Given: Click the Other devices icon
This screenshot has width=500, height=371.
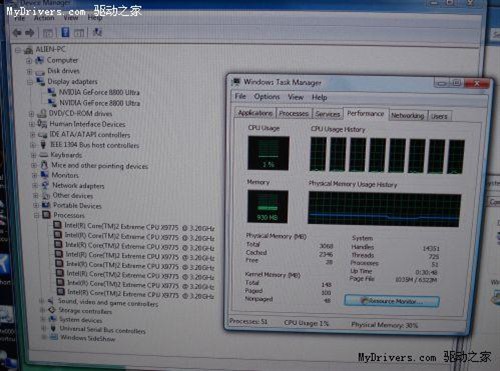Looking at the screenshot, I should [45, 195].
